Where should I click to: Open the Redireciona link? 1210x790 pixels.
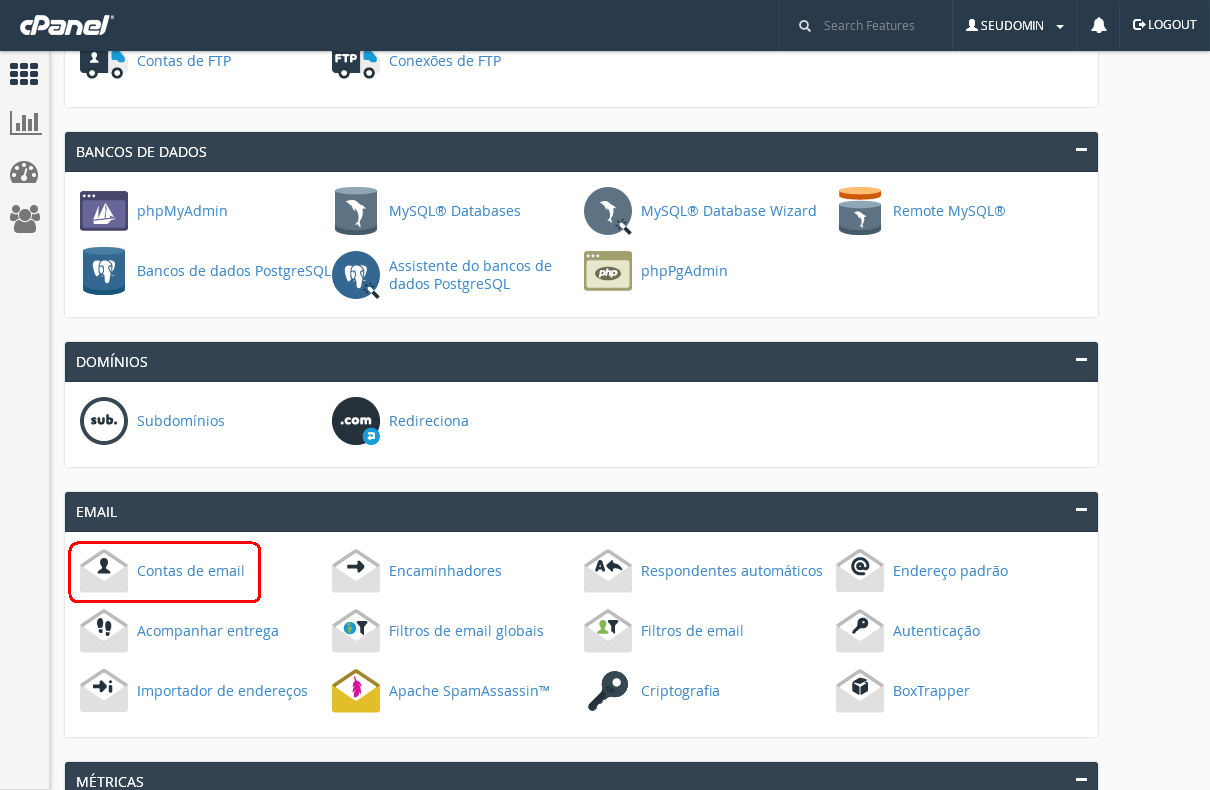pyautogui.click(x=429, y=421)
